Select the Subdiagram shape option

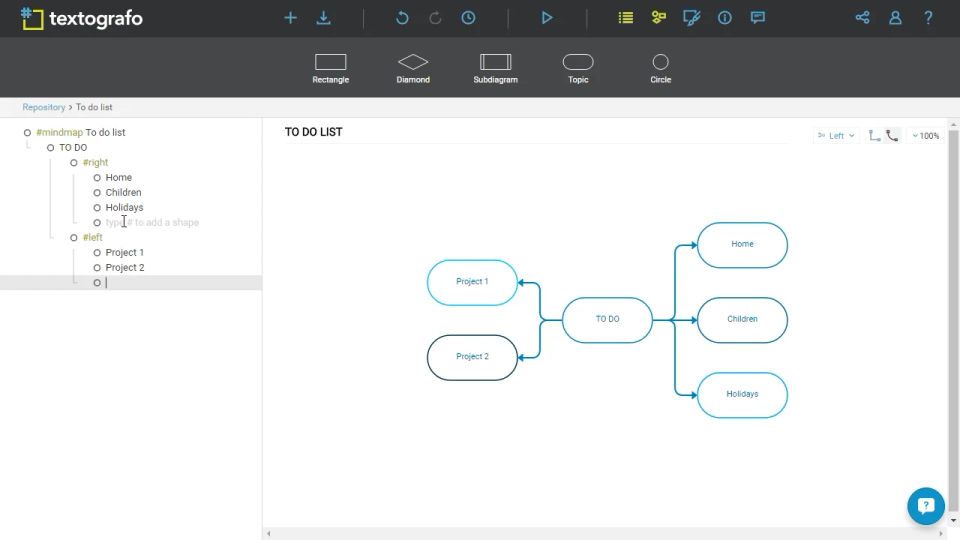[495, 68]
